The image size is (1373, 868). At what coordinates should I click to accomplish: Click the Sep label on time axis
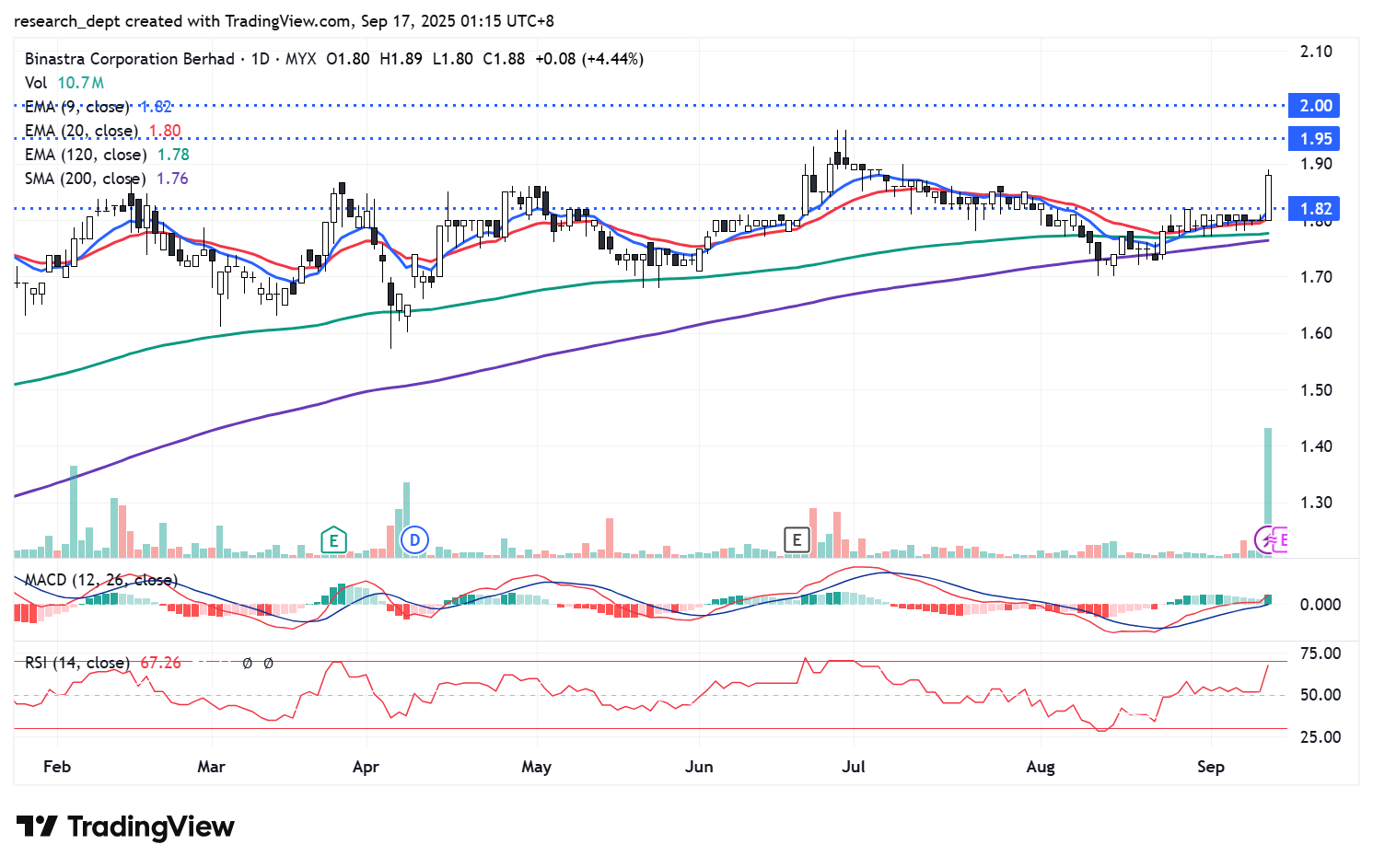(x=1210, y=767)
